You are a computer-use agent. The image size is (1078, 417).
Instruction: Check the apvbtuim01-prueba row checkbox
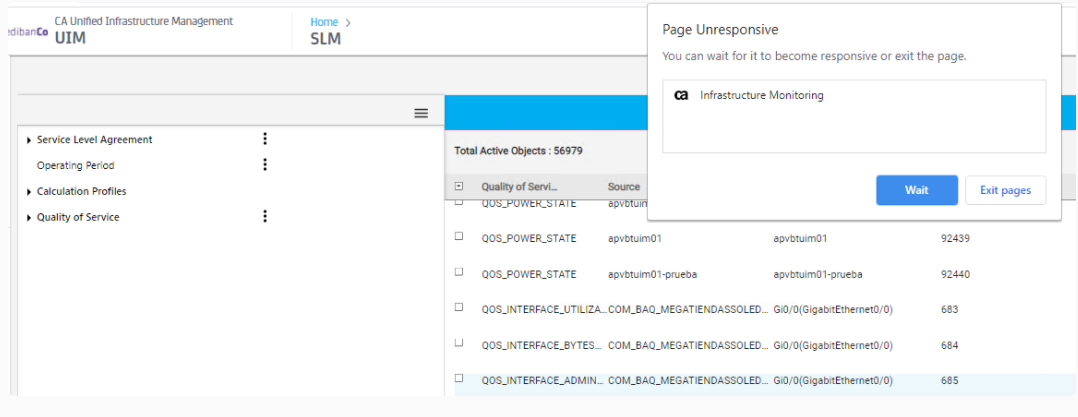[459, 271]
